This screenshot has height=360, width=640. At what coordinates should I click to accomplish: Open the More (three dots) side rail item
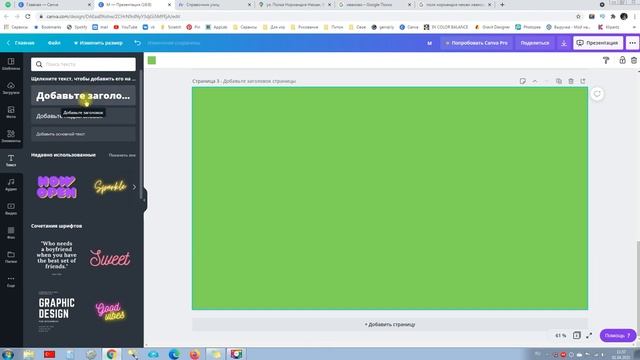(x=11, y=281)
